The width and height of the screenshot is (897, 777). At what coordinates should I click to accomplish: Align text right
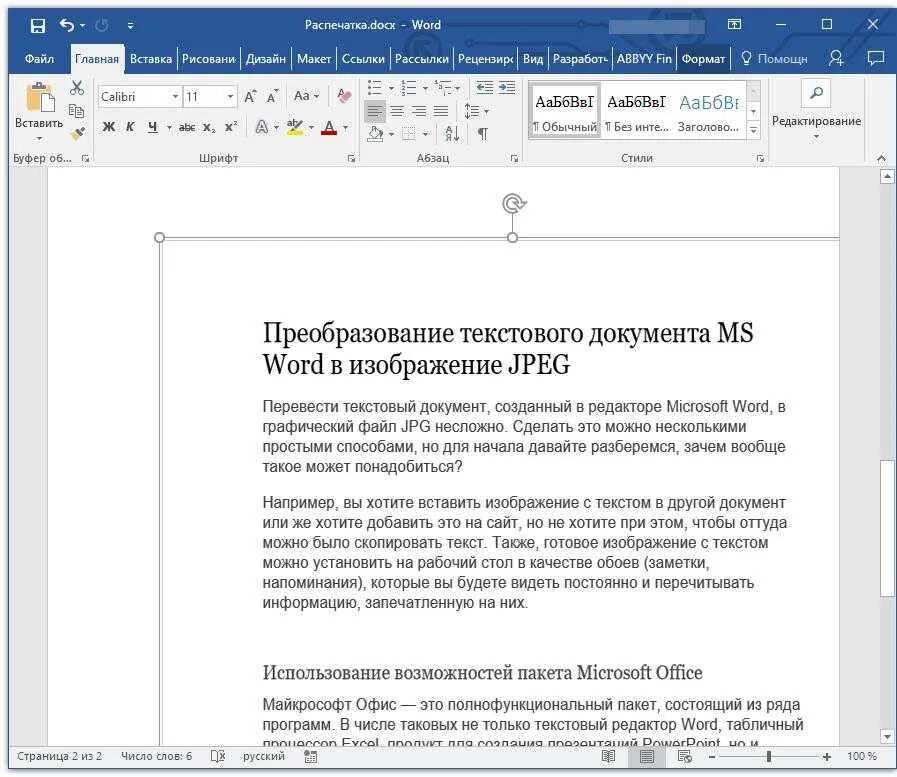[419, 111]
